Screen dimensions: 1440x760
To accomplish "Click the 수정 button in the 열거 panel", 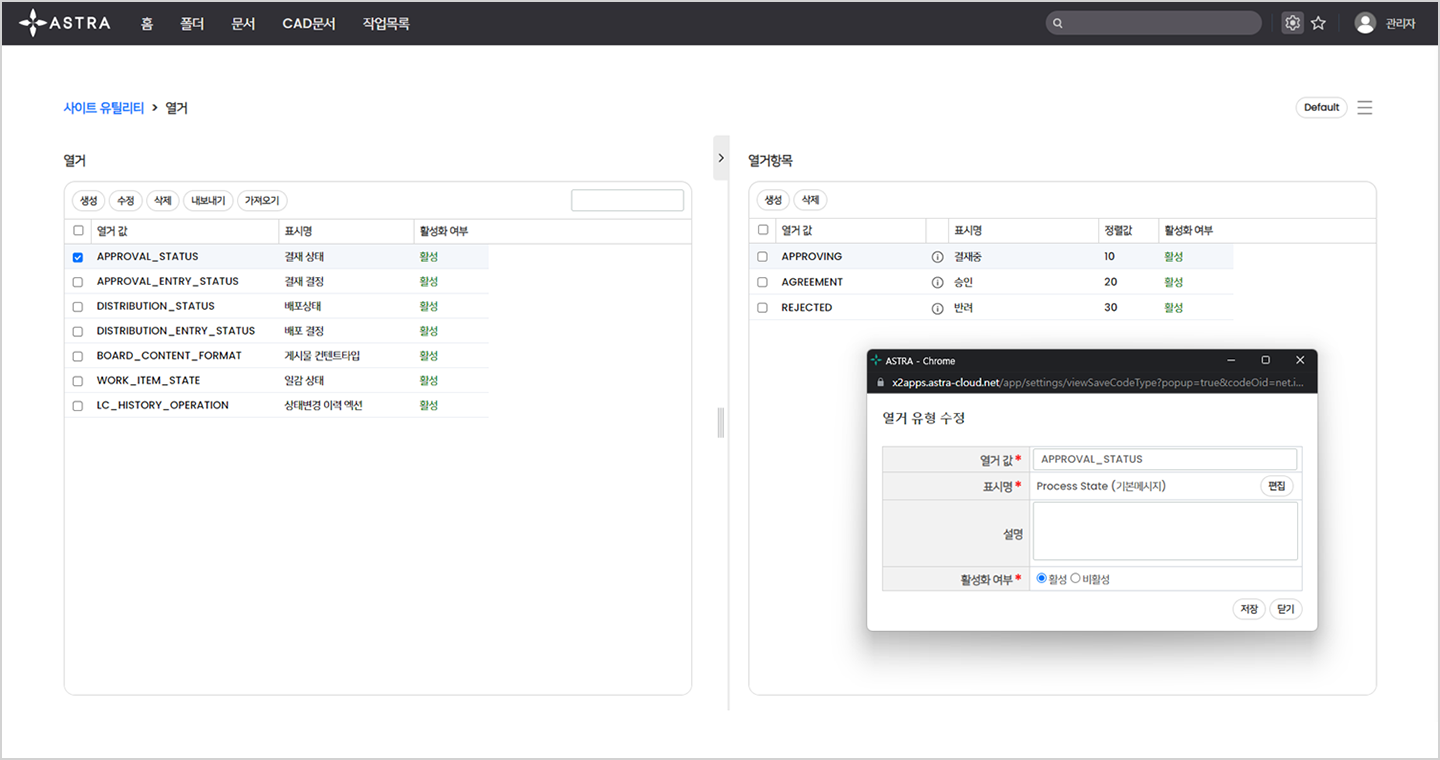I will coord(125,201).
